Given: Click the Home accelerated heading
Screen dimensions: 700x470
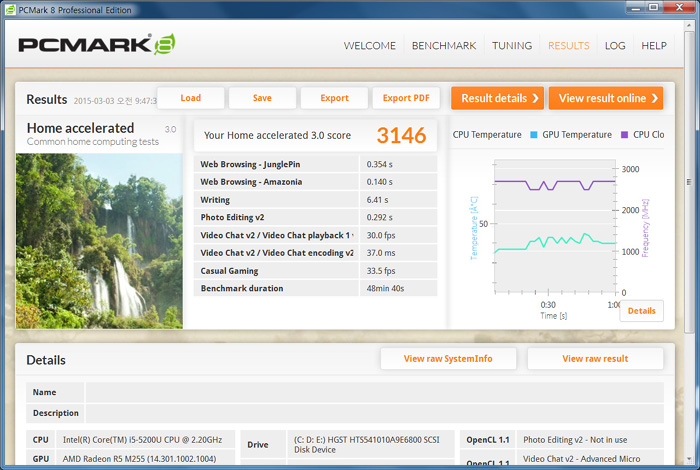Looking at the screenshot, I should (80, 128).
